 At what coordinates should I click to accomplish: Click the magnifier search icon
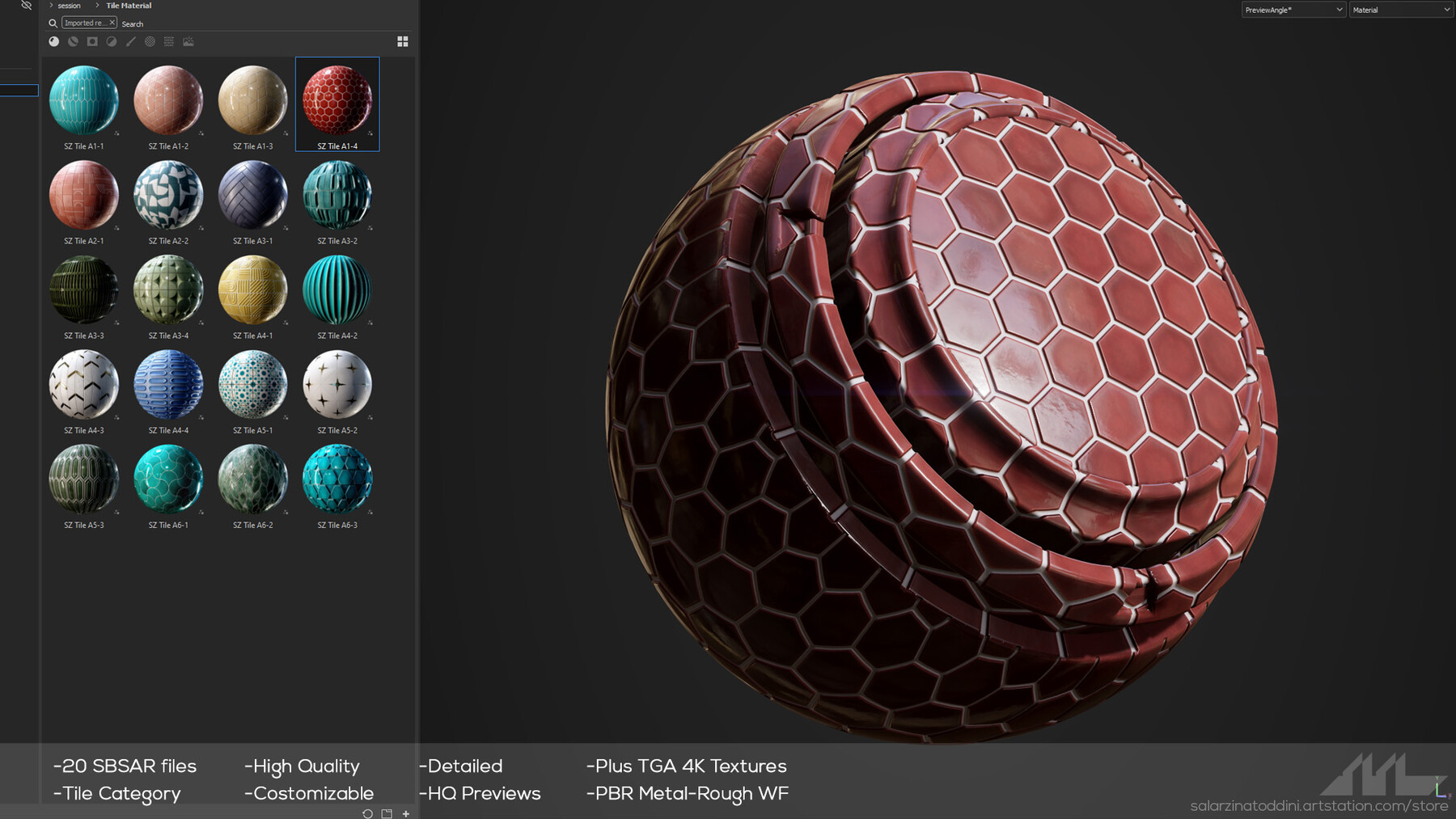(x=53, y=23)
